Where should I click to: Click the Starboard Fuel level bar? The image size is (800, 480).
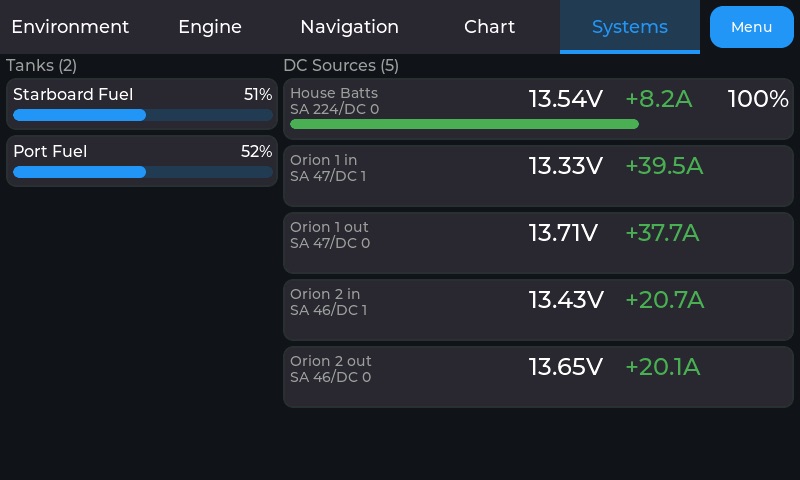point(143,115)
